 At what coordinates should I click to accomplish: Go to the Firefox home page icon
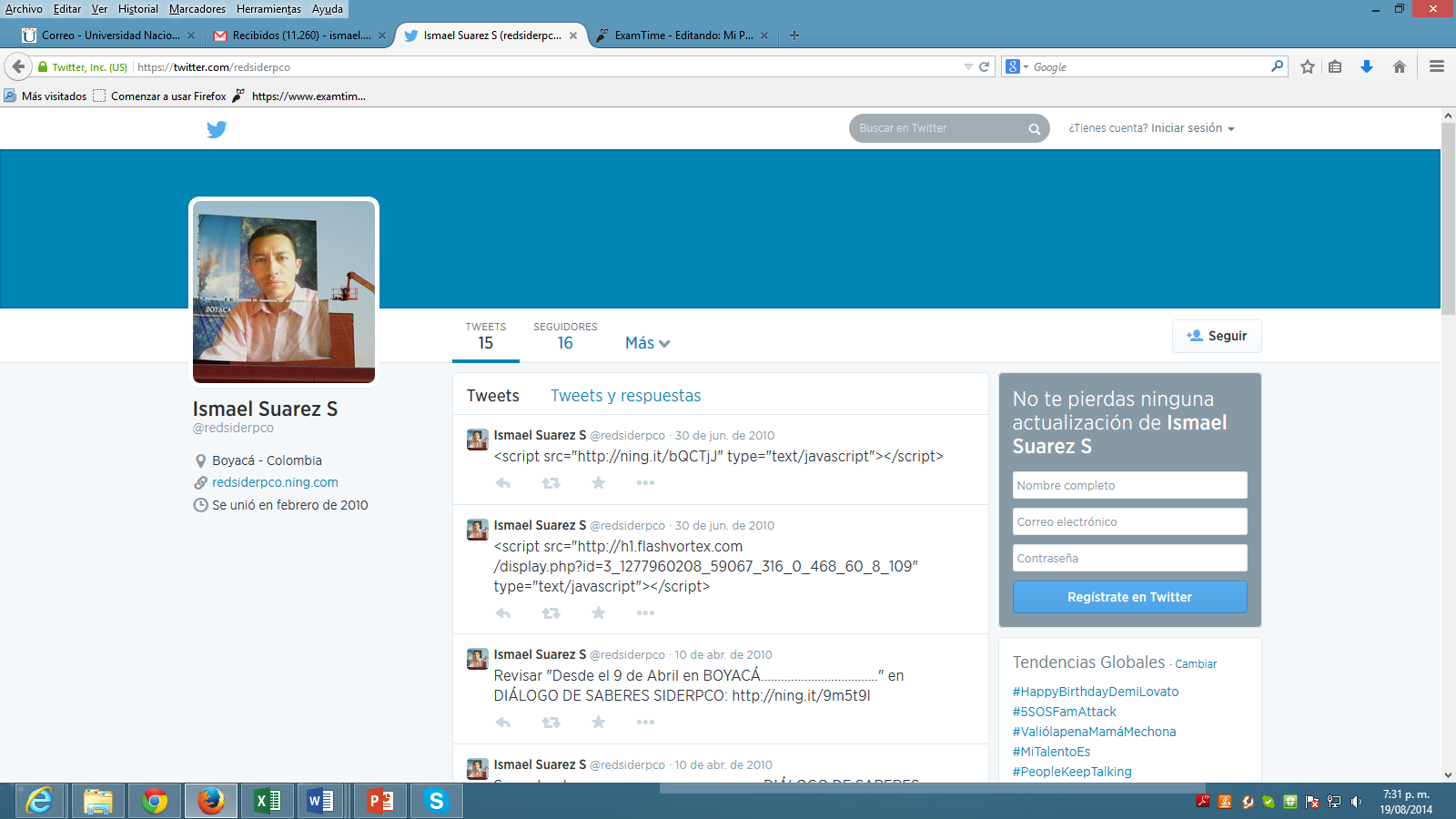tap(1400, 66)
